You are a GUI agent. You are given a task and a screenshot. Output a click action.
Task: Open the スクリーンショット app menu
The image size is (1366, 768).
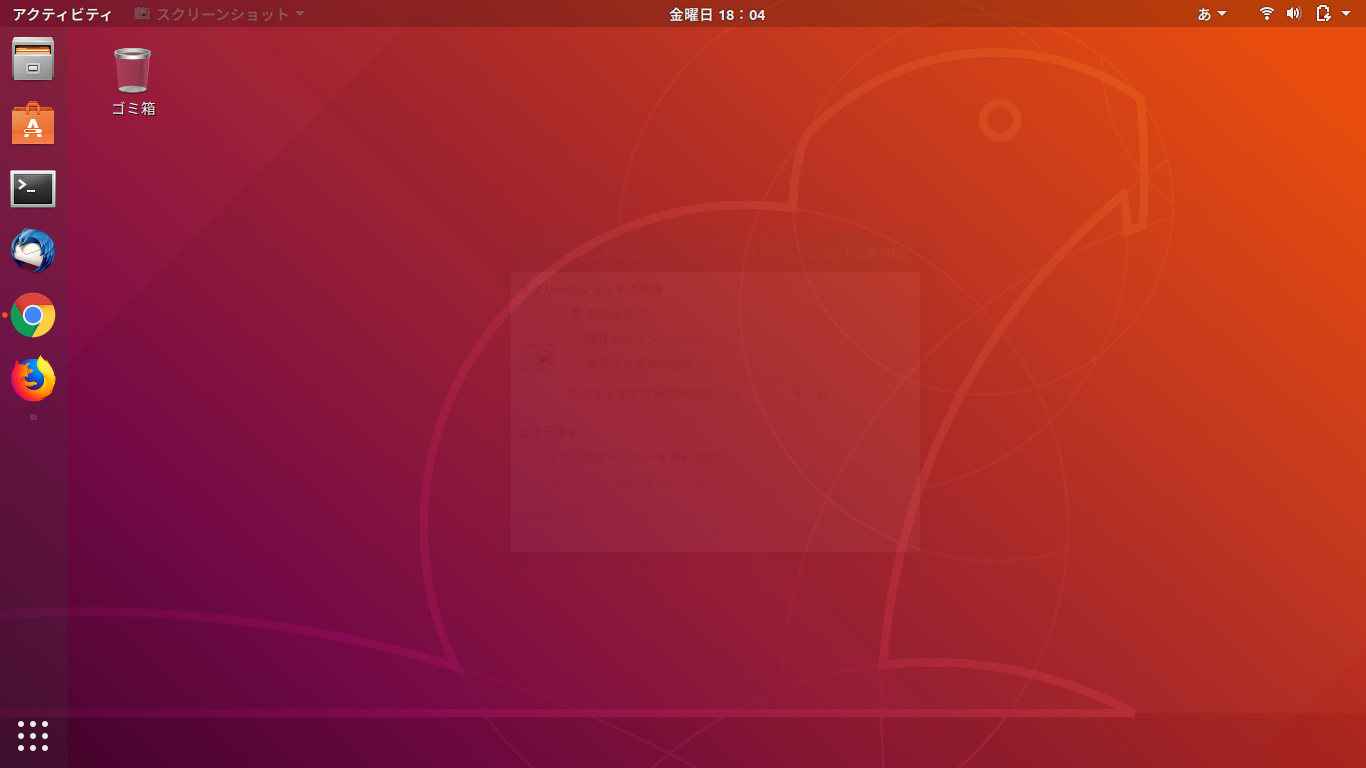click(x=219, y=14)
